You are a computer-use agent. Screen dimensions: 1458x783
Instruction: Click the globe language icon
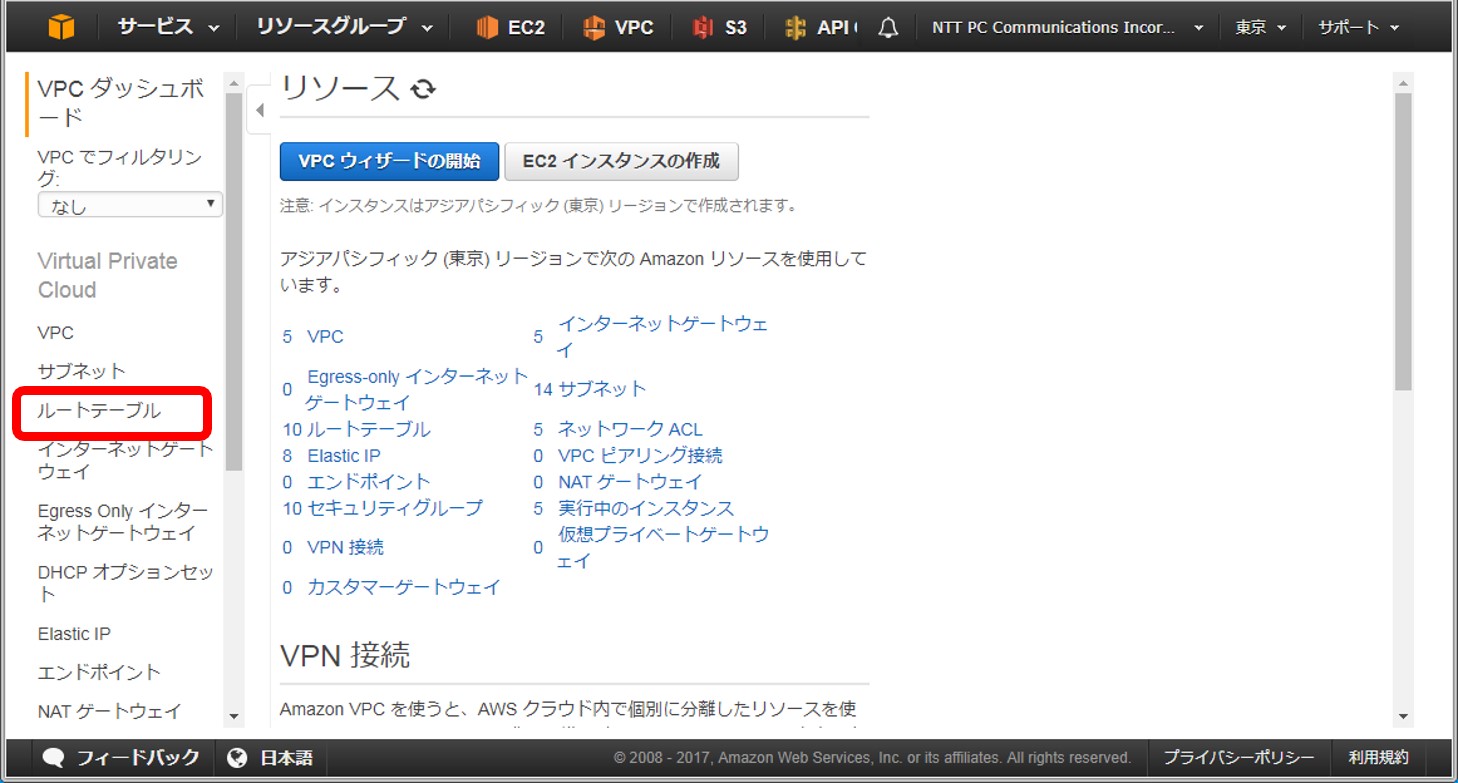237,758
